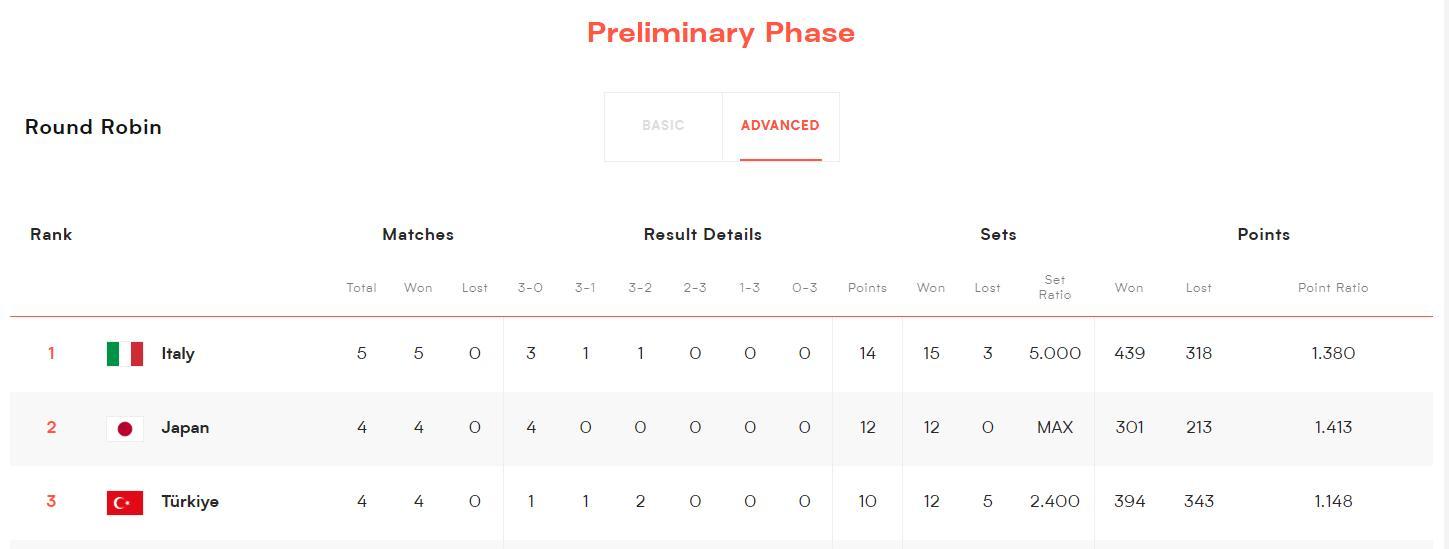Switch to the Basic tab
Viewport: 1449px width, 549px height.
tap(663, 126)
